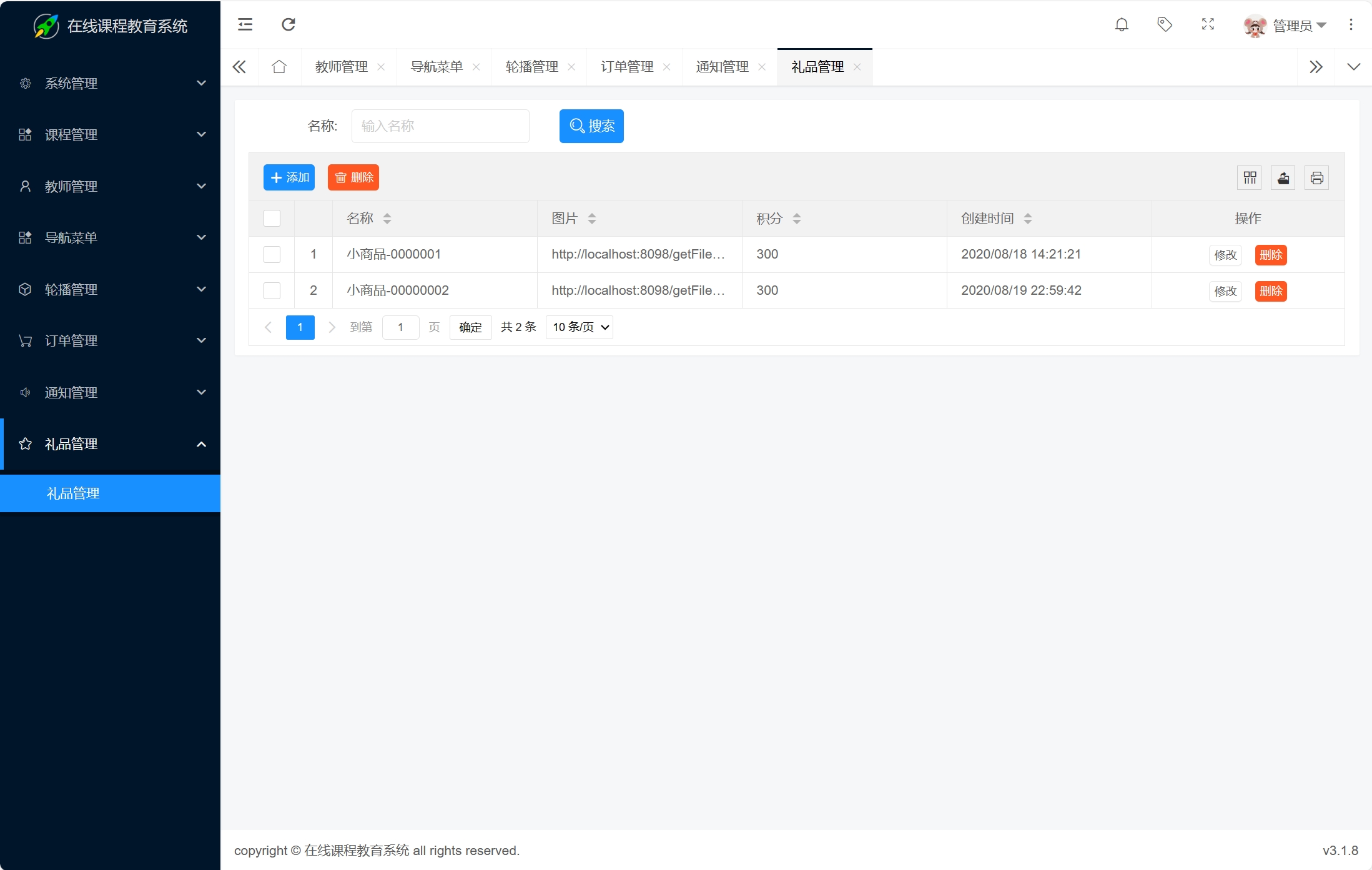This screenshot has height=870, width=1372.
Task: Click the export table icon
Action: pyautogui.click(x=1283, y=178)
